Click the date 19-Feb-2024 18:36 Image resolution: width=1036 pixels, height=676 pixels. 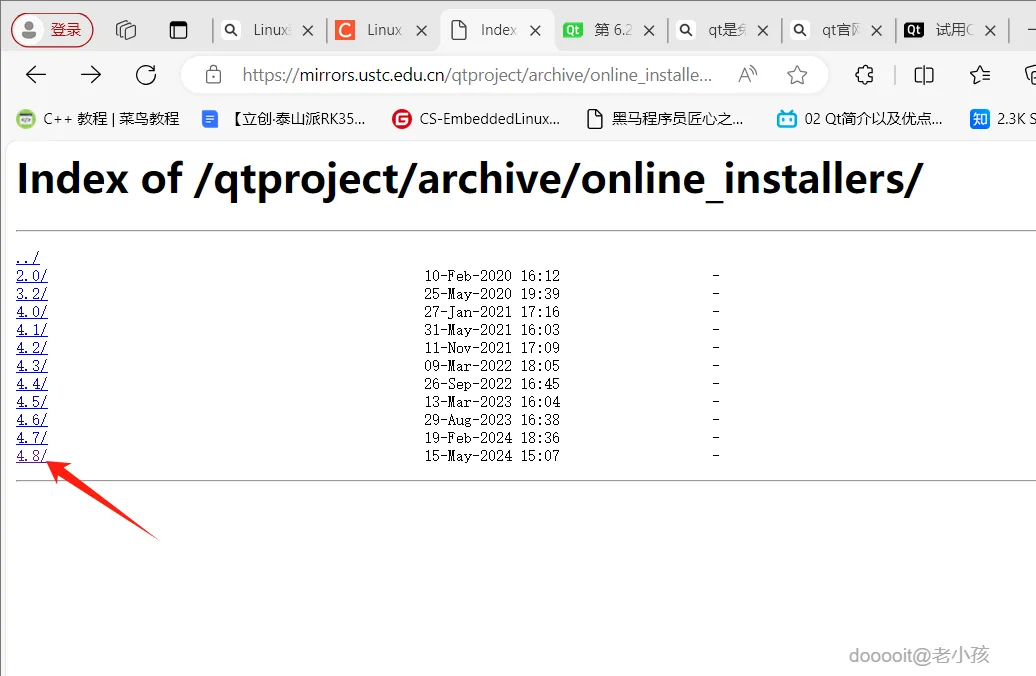coord(492,437)
